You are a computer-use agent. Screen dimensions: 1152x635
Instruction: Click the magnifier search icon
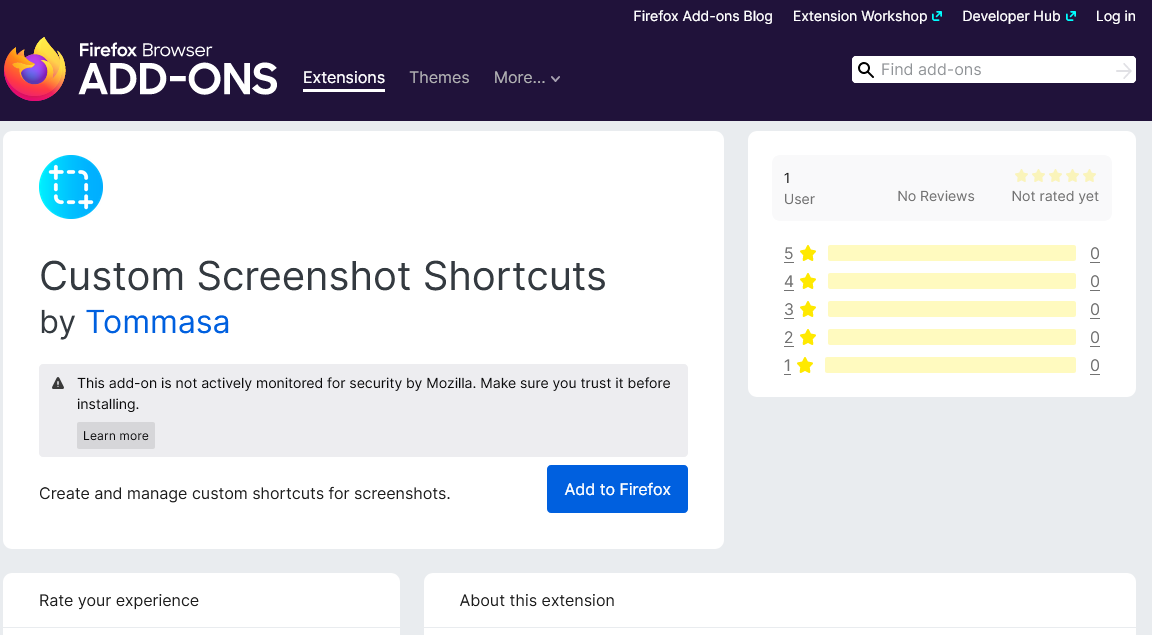pyautogui.click(x=866, y=70)
